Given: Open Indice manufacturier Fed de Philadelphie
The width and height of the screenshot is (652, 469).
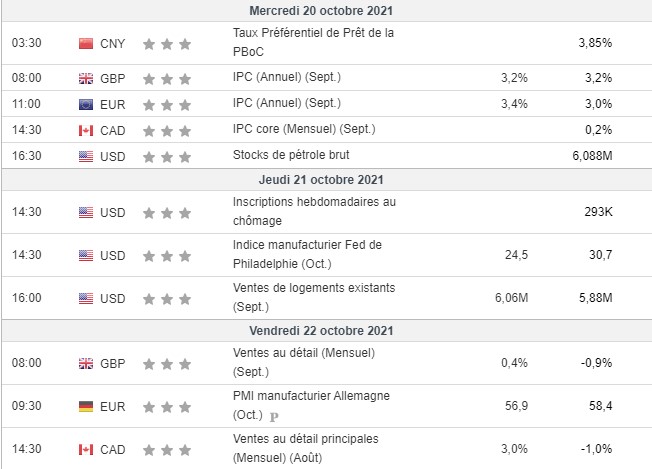Looking at the screenshot, I should pos(307,254).
